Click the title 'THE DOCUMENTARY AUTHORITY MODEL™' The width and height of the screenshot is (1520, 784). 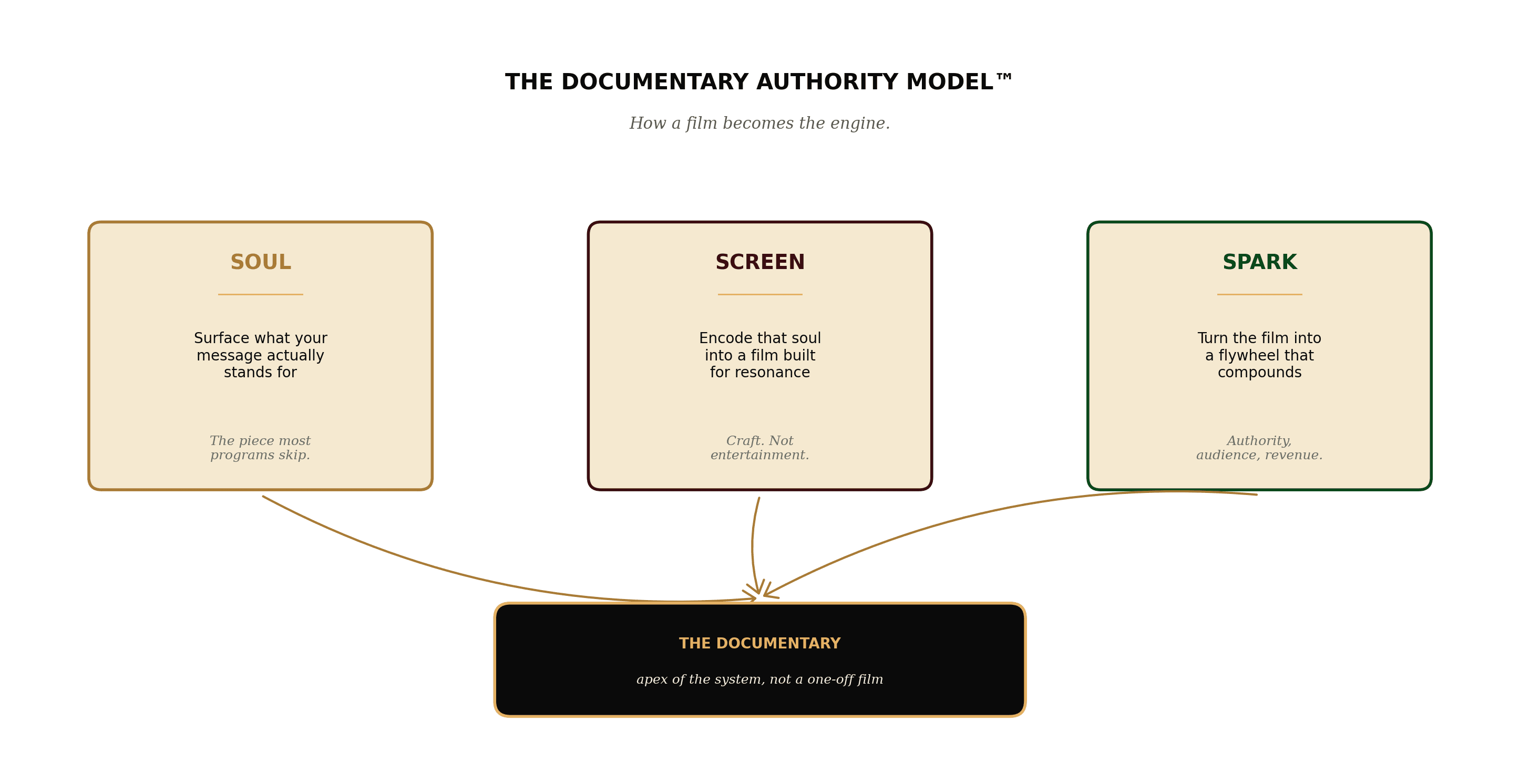coord(759,82)
